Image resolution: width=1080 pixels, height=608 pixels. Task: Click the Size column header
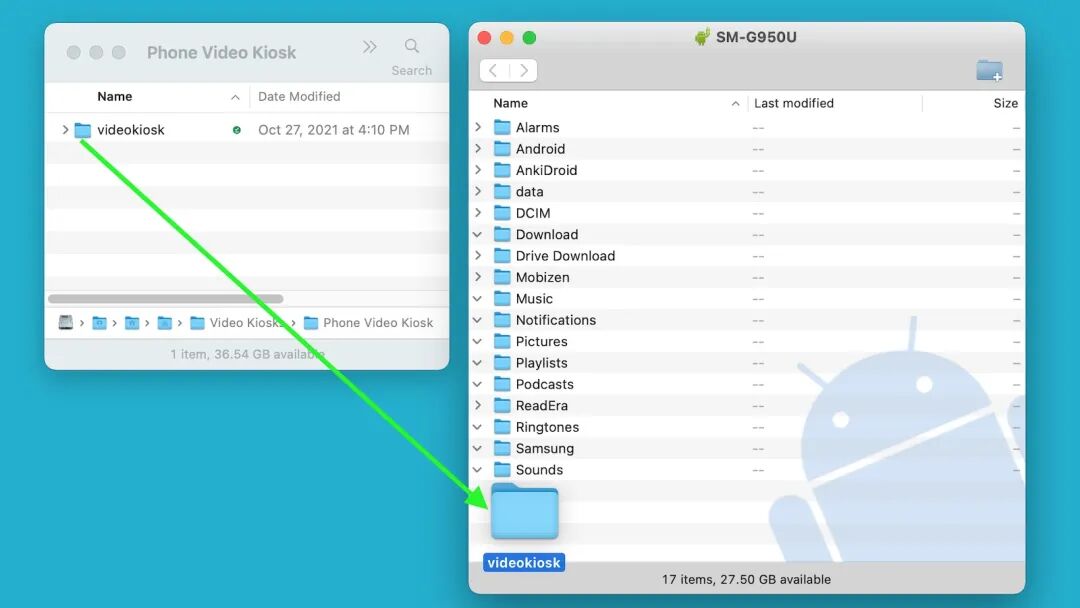coord(1005,103)
